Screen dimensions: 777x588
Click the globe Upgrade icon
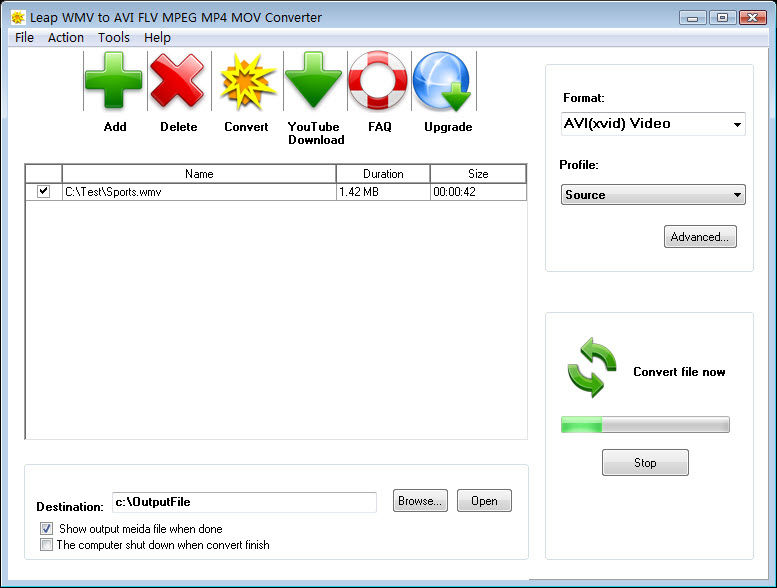pyautogui.click(x=442, y=81)
